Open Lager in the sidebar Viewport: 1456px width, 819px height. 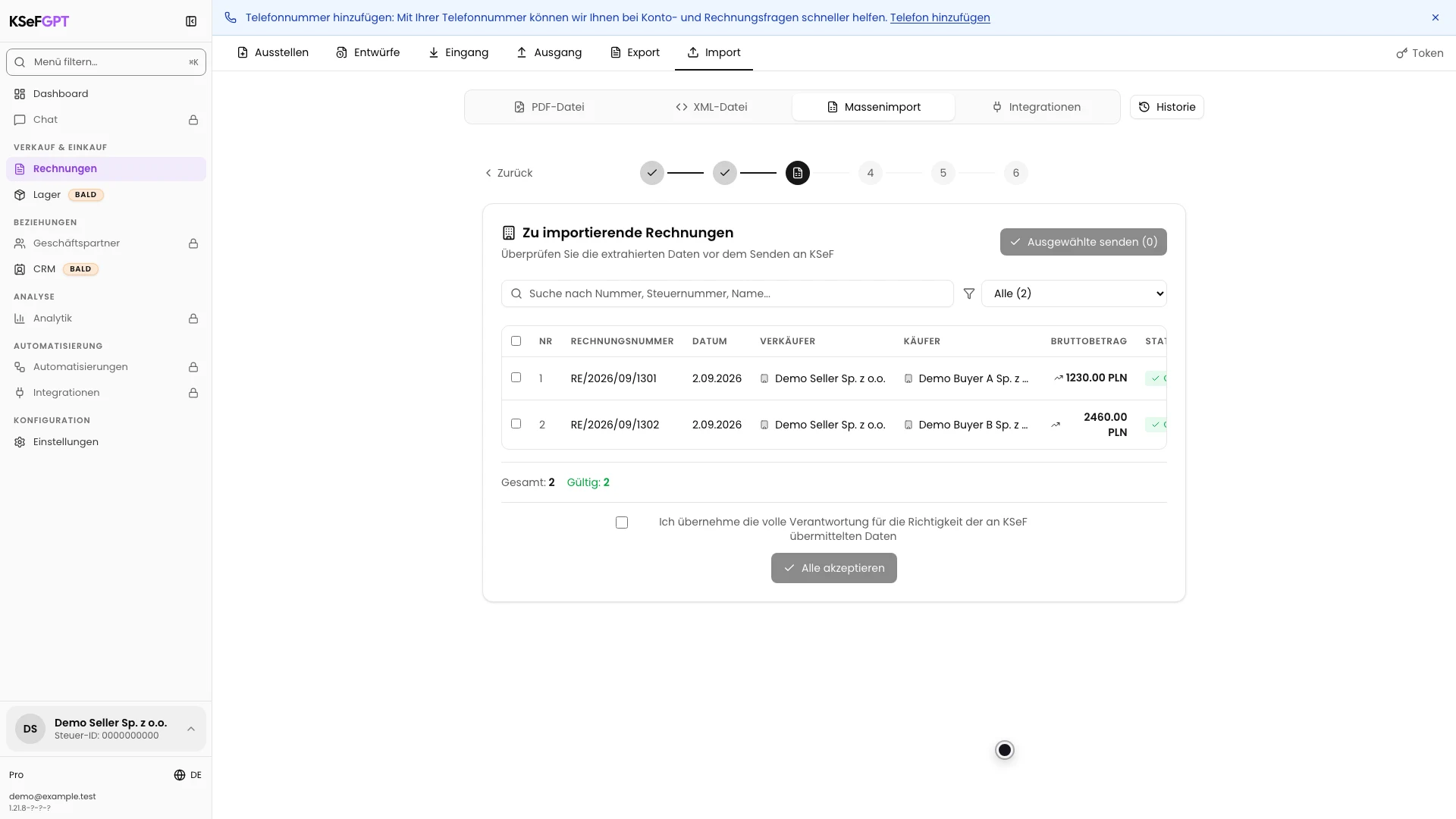click(106, 195)
